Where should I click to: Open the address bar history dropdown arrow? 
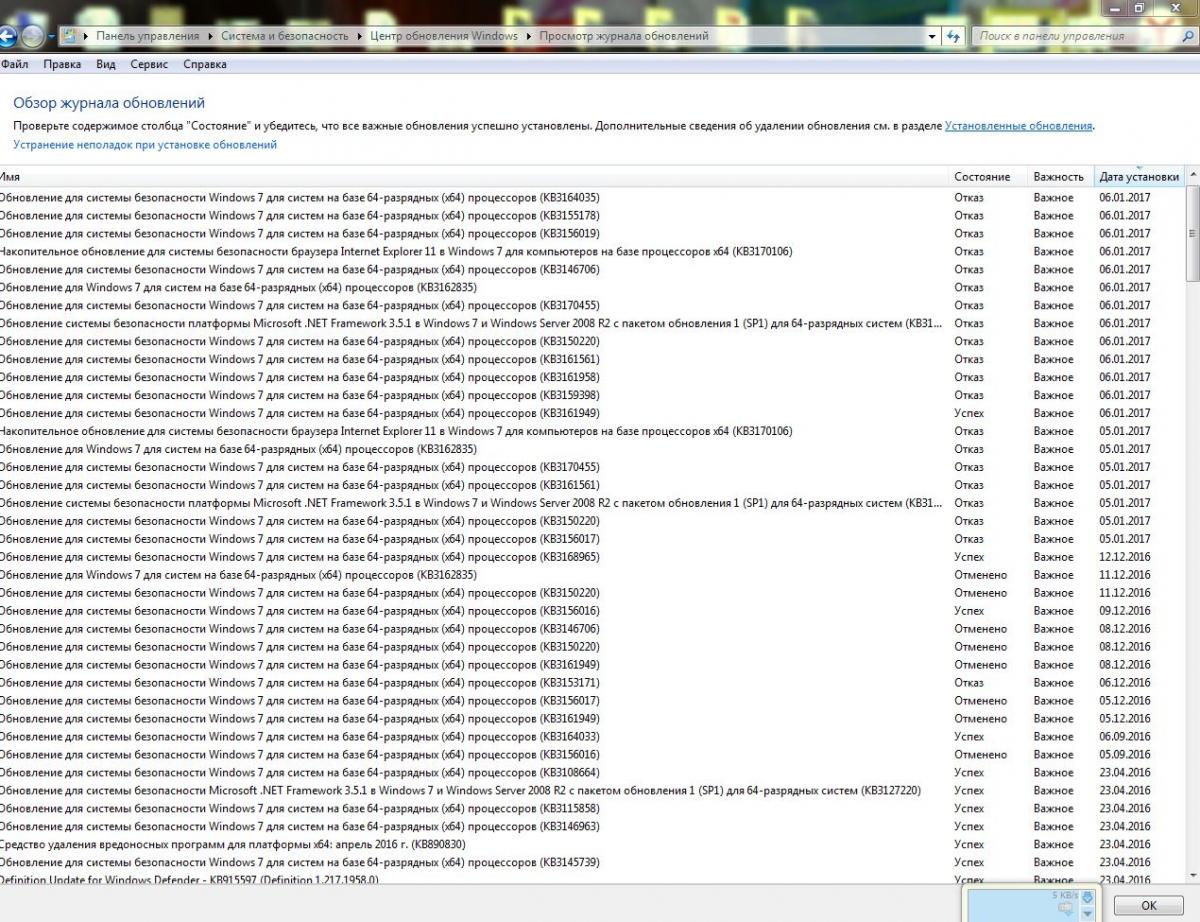pyautogui.click(x=933, y=36)
